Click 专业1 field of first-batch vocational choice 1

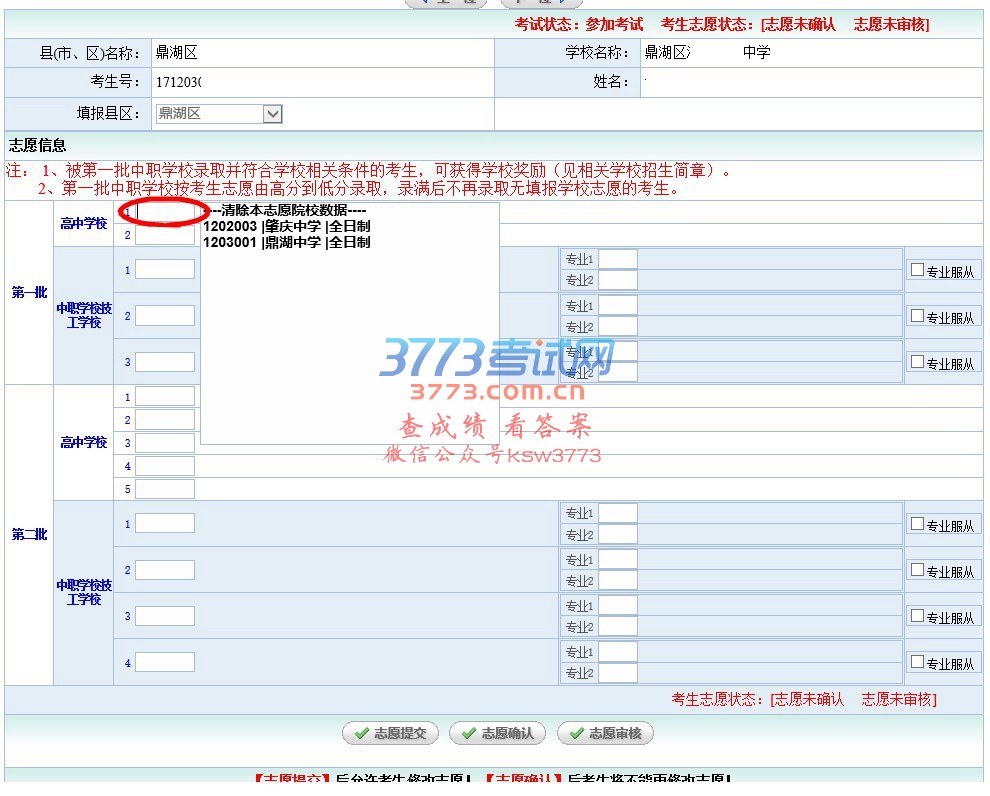pos(617,259)
